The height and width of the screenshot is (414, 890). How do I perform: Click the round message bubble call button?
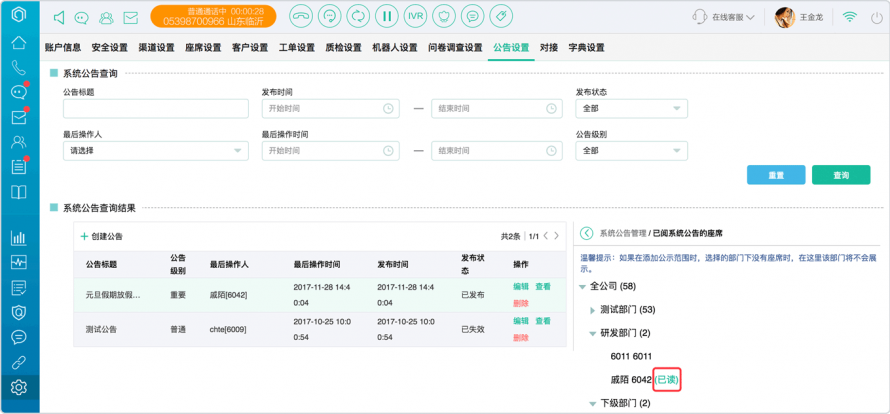(x=472, y=16)
